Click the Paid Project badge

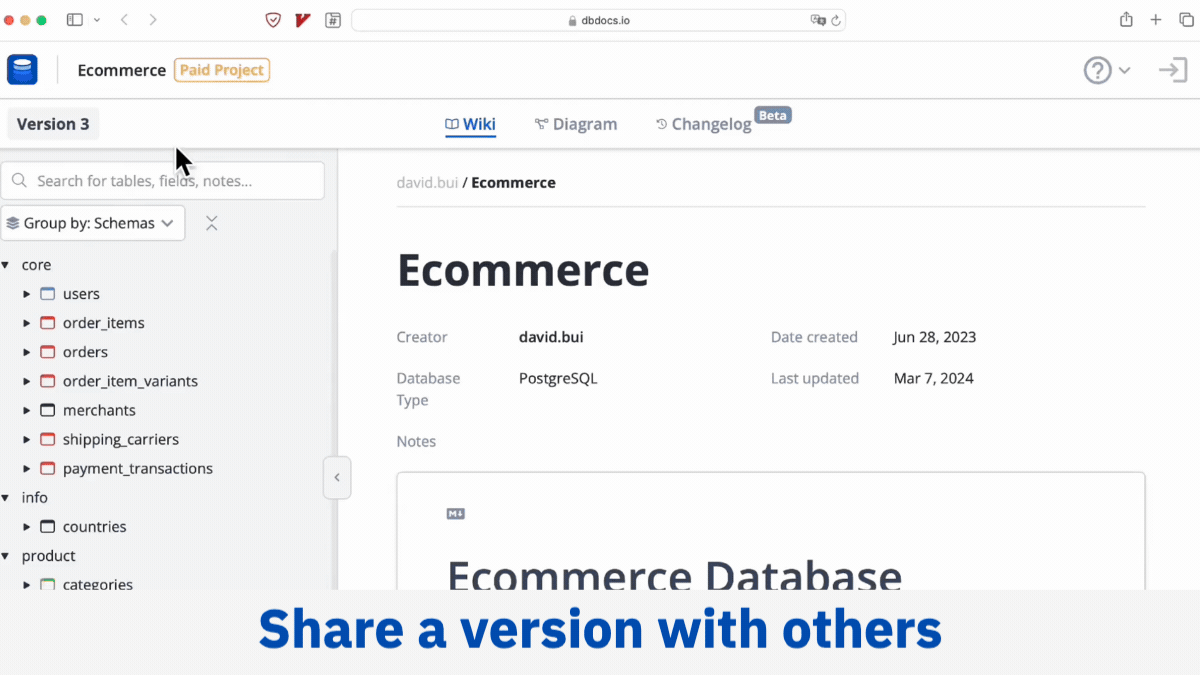(222, 70)
